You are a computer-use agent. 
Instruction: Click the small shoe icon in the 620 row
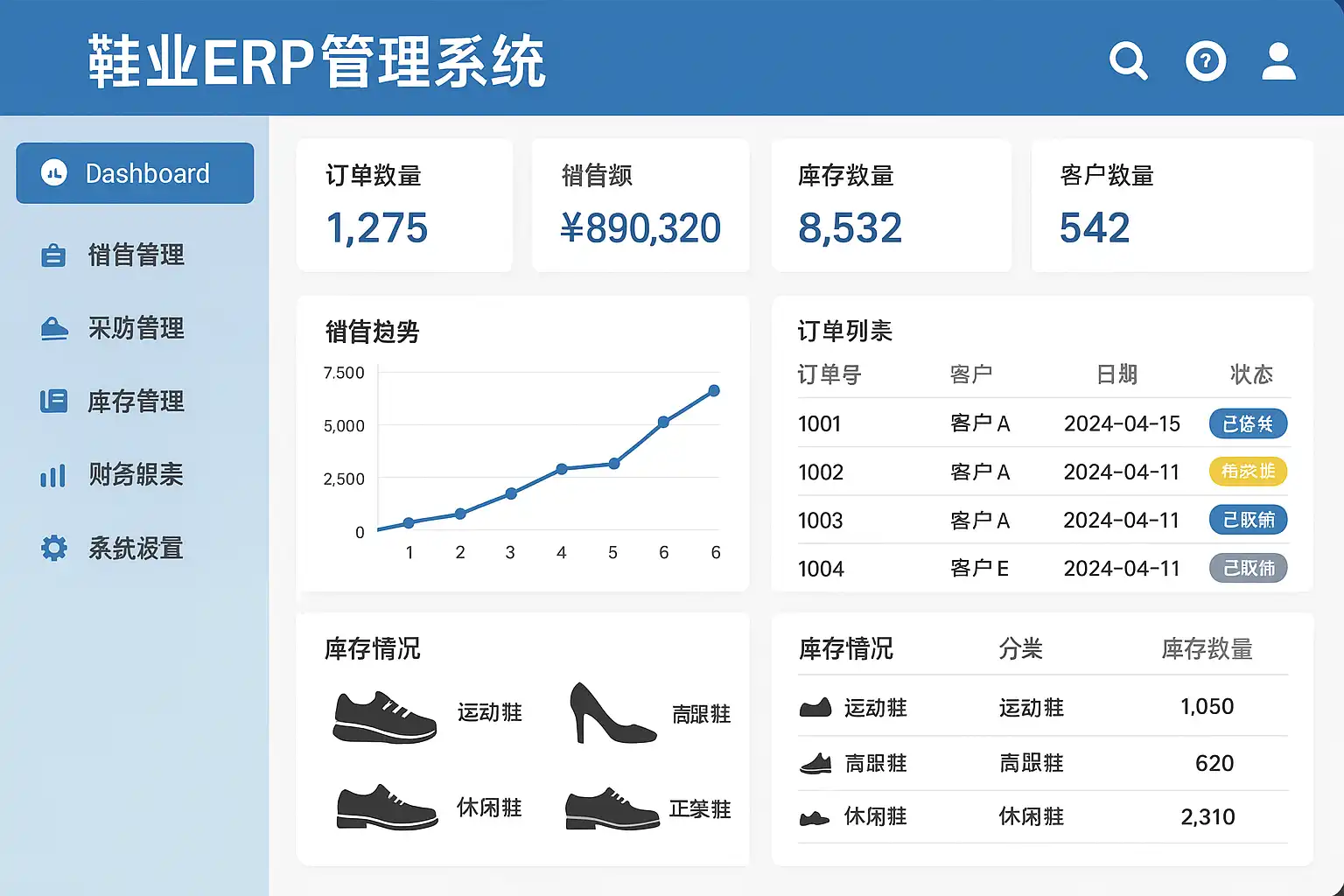click(x=815, y=764)
